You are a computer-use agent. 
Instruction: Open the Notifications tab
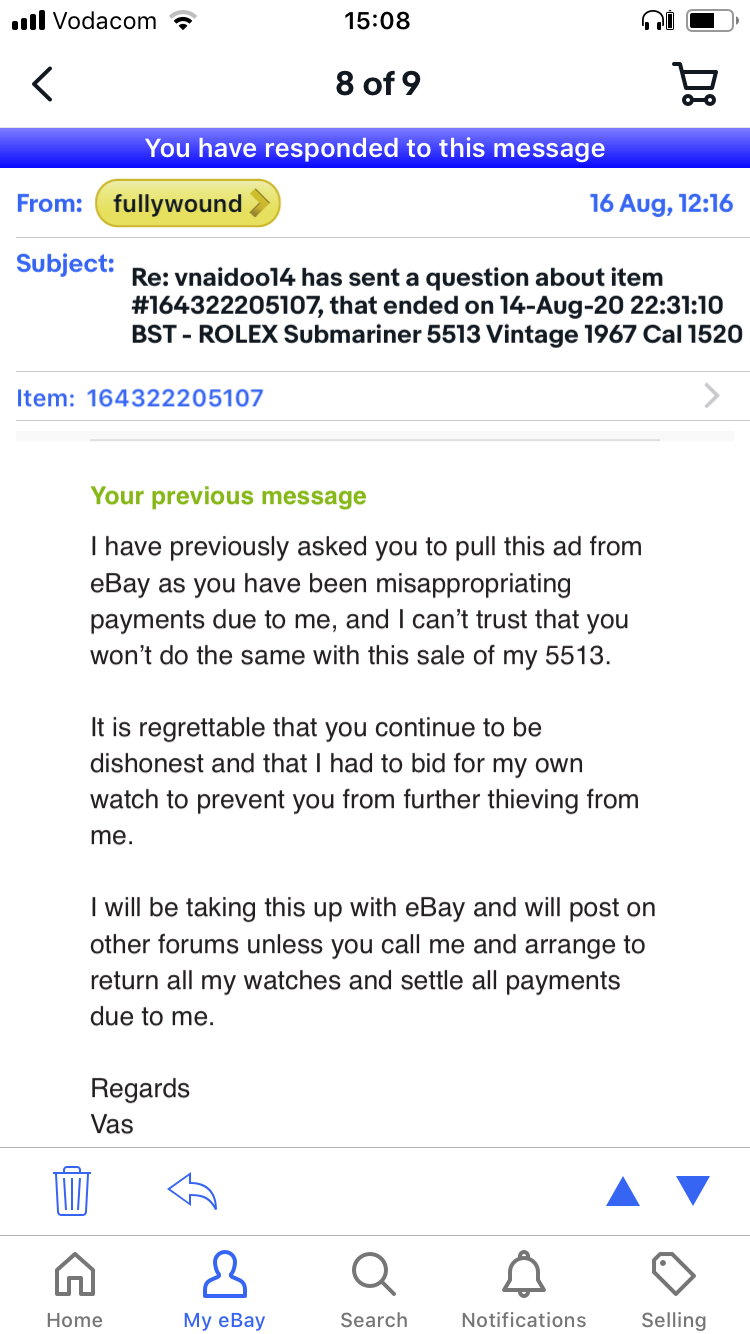tap(524, 1290)
